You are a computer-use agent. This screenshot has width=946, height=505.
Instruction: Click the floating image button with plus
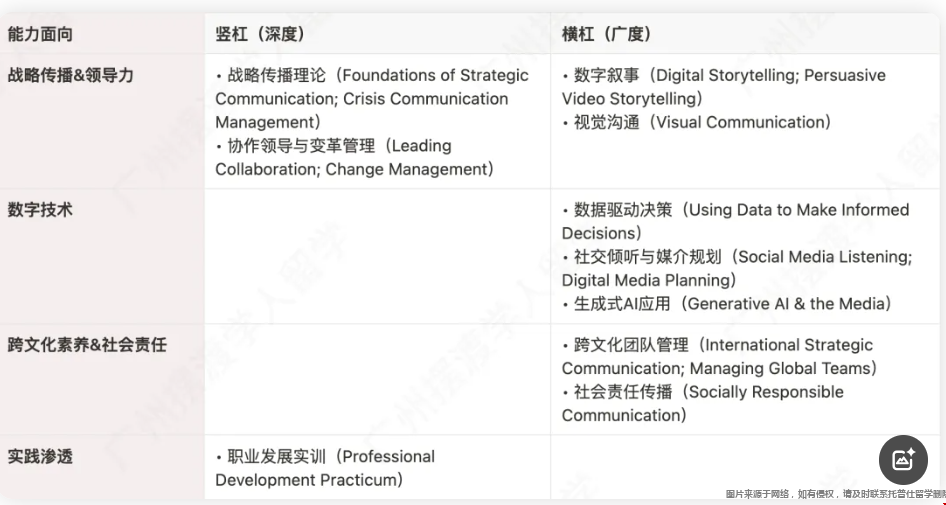pyautogui.click(x=903, y=459)
